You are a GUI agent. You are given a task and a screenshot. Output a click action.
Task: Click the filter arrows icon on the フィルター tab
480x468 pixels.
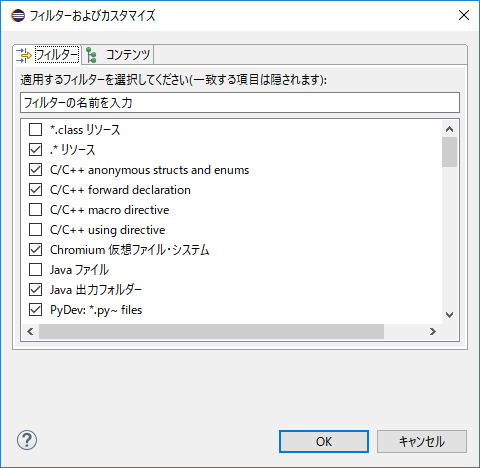[x=24, y=55]
